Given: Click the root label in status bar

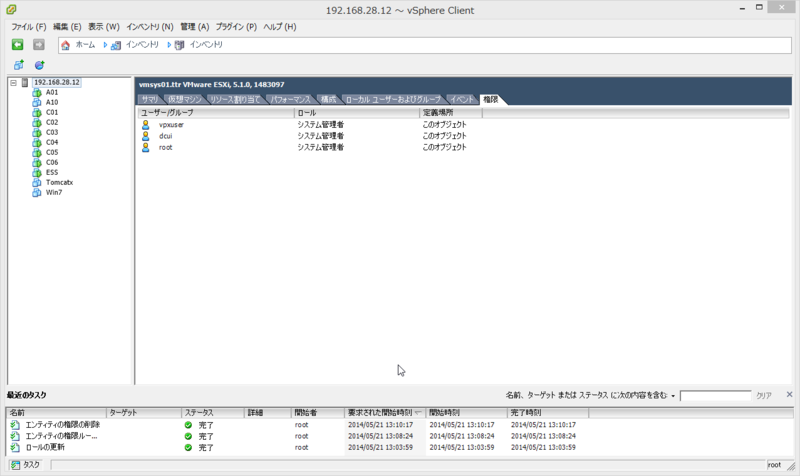Looking at the screenshot, I should pyautogui.click(x=774, y=465).
